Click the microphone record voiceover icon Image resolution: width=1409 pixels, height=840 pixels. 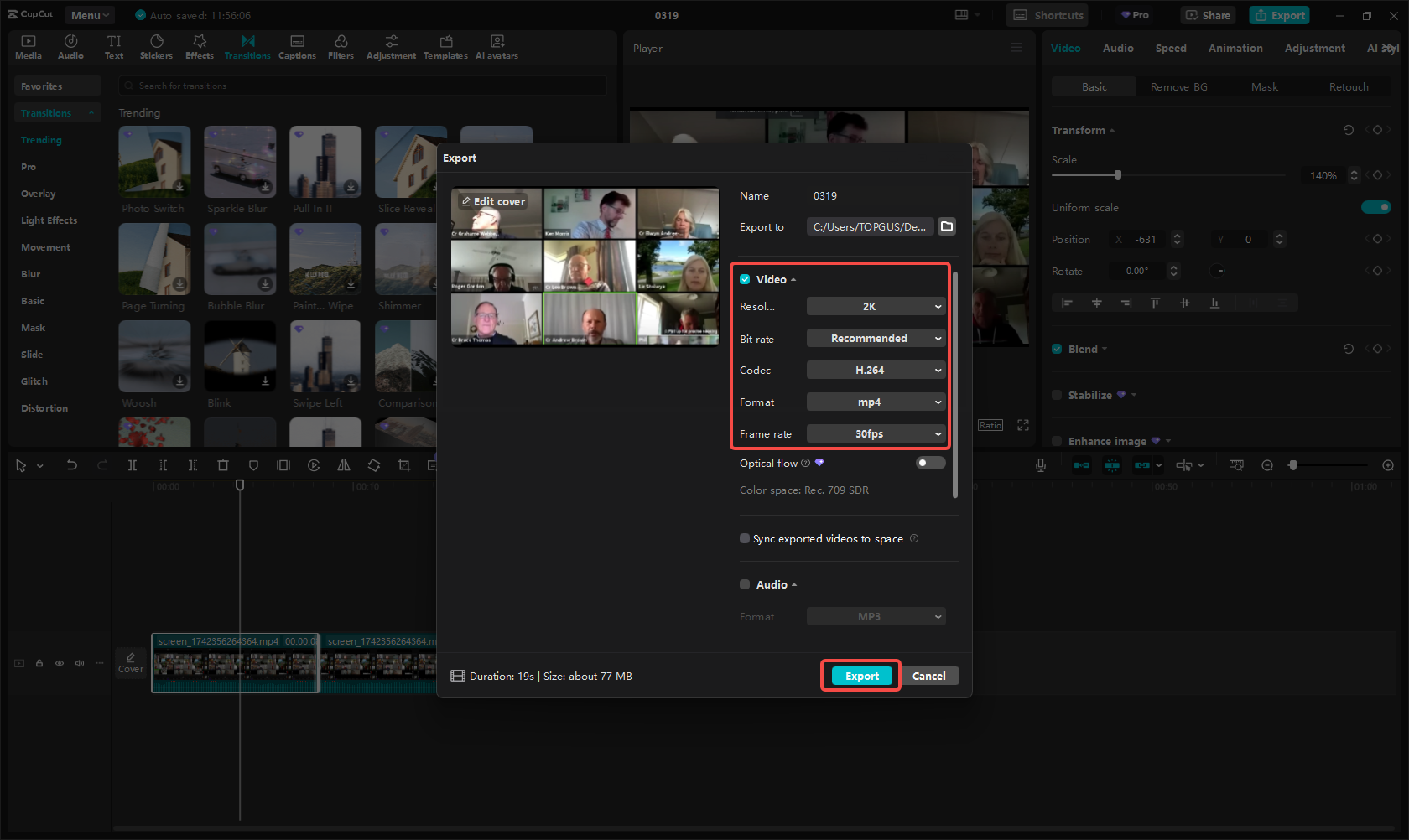click(x=1041, y=465)
